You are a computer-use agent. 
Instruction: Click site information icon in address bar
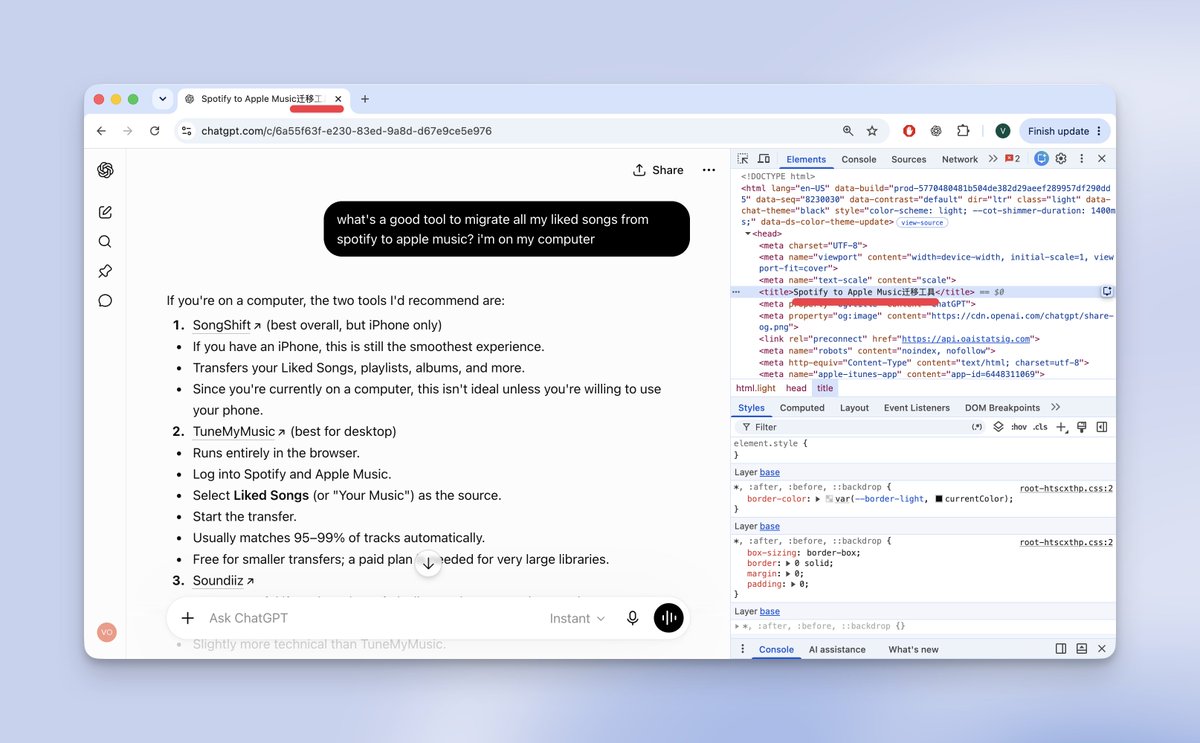[x=186, y=131]
